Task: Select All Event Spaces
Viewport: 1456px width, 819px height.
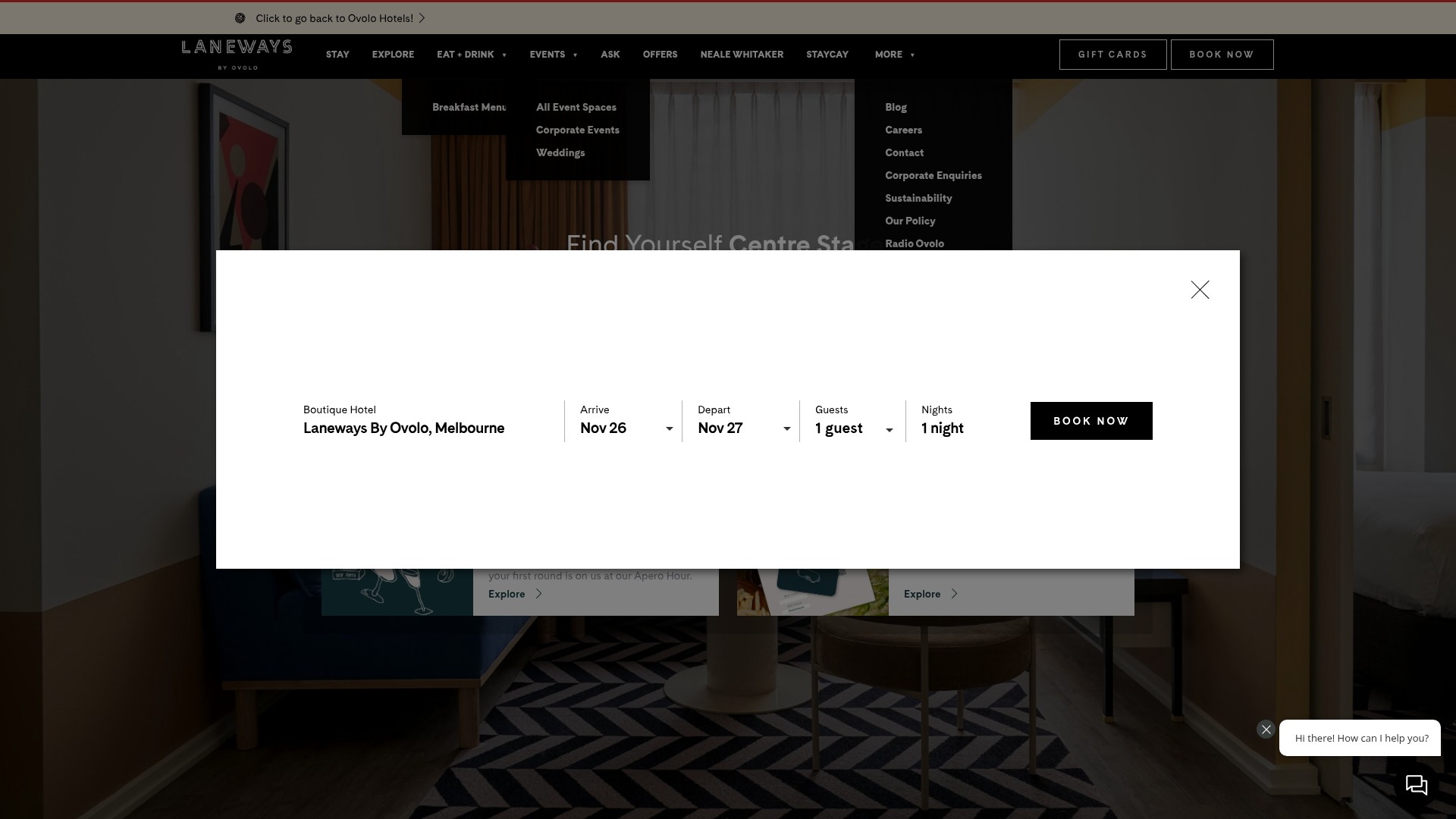Action: click(576, 107)
